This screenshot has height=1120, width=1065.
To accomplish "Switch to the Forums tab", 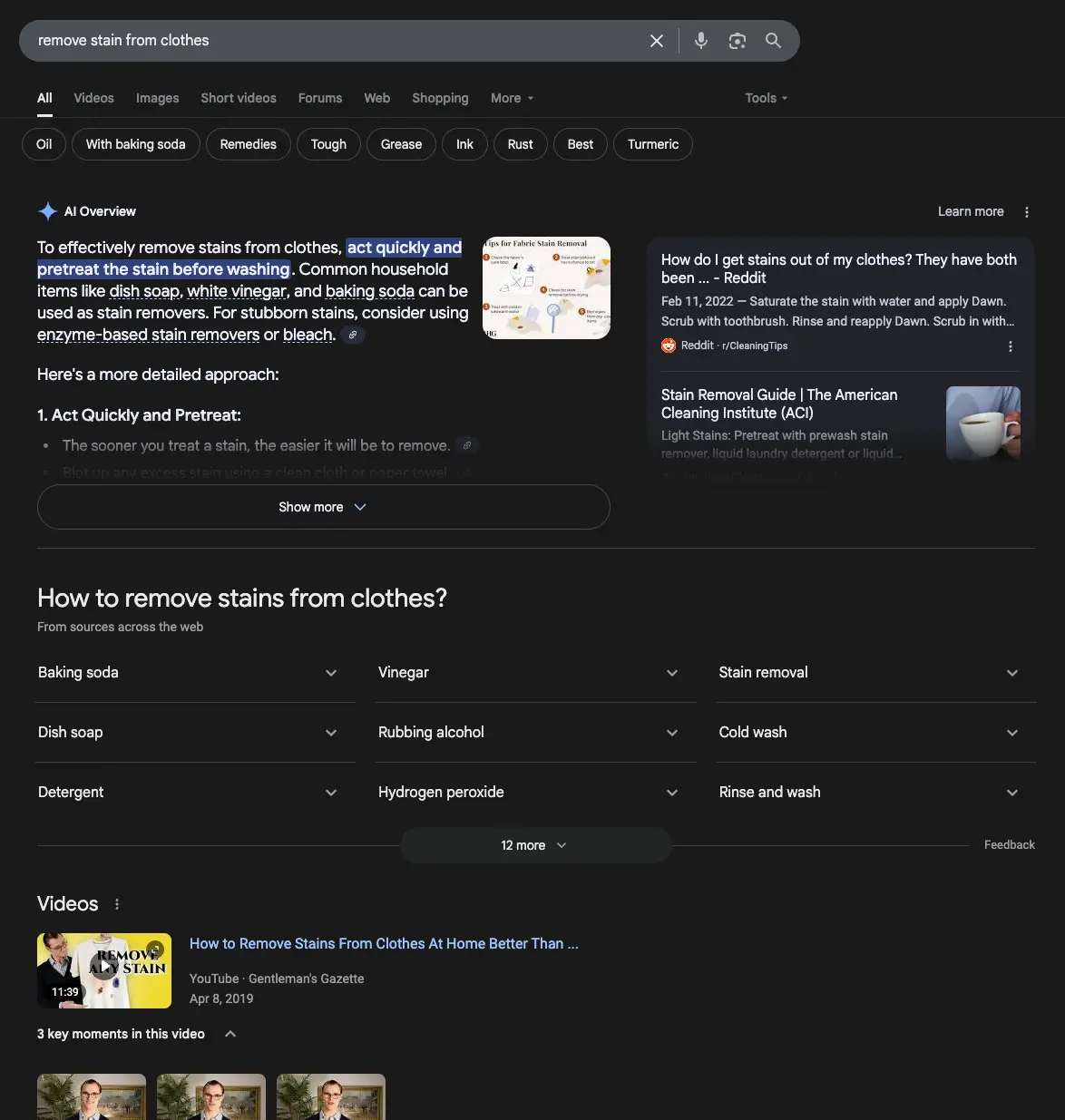I will 320,98.
